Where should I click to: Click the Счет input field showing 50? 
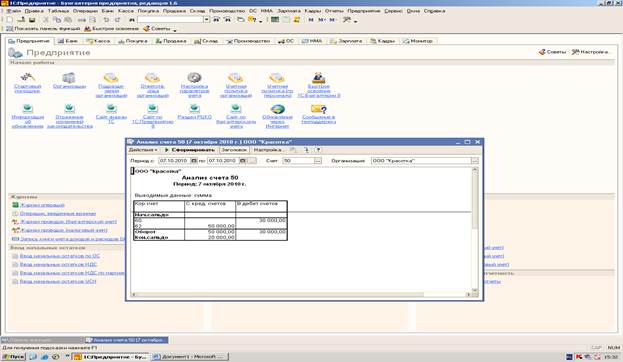[298, 161]
